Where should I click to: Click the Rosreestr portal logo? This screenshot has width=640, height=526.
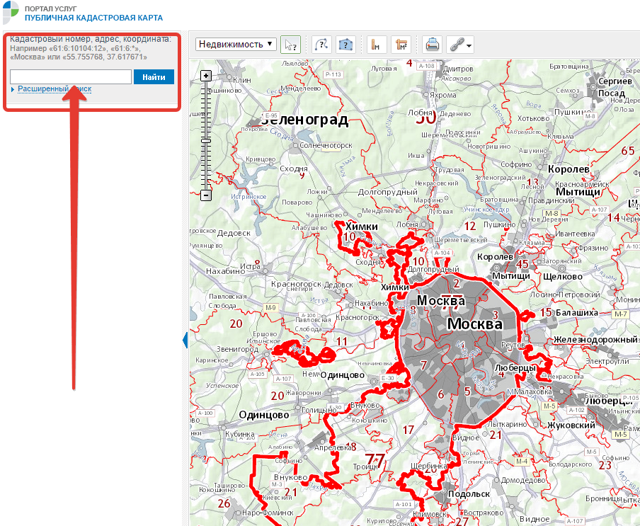(10, 12)
